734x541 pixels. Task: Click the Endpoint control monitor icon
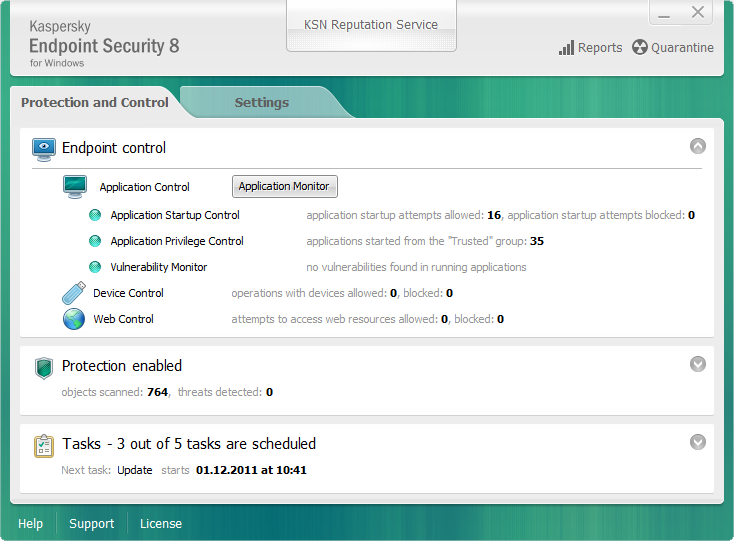point(44,149)
